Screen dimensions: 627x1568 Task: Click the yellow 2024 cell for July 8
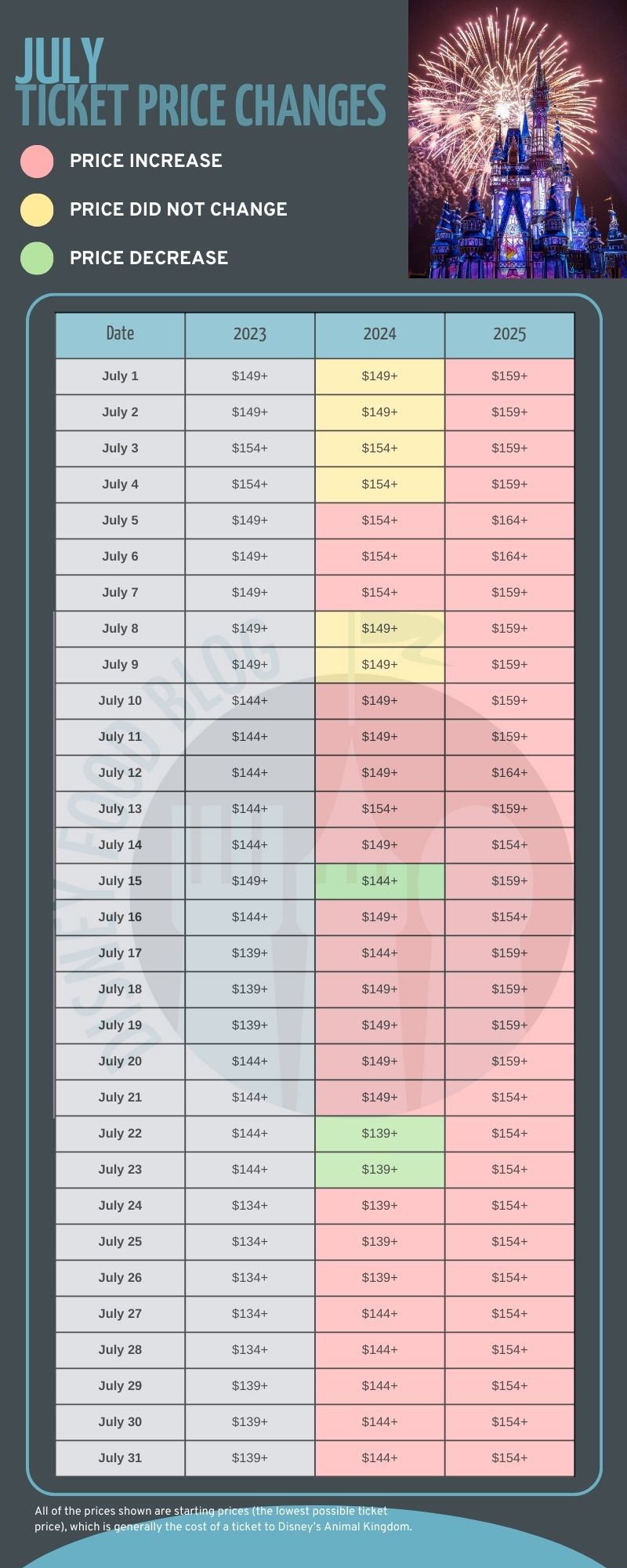(x=380, y=629)
